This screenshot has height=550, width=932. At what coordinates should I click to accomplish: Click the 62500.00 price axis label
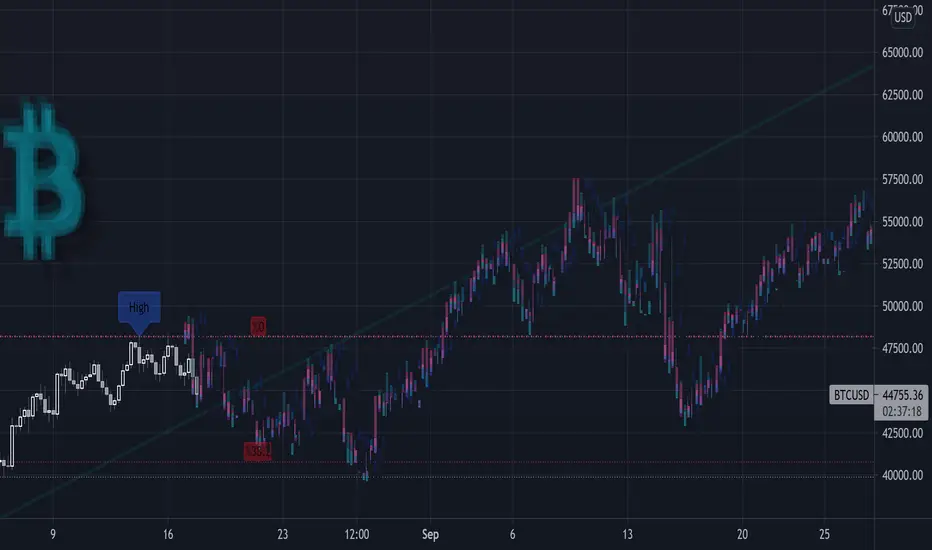coord(902,95)
